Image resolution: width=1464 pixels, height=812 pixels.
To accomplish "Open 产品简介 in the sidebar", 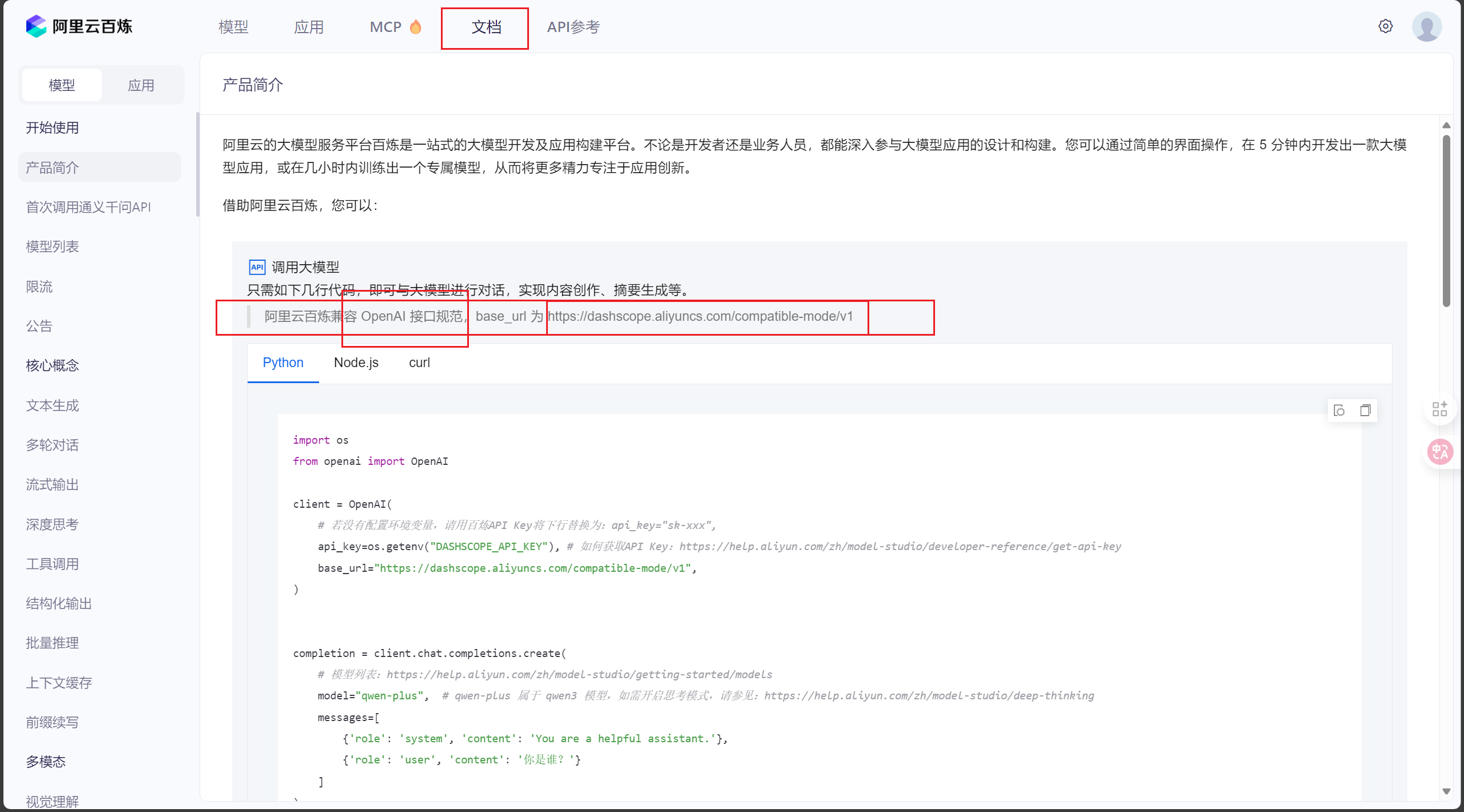I will tap(100, 168).
